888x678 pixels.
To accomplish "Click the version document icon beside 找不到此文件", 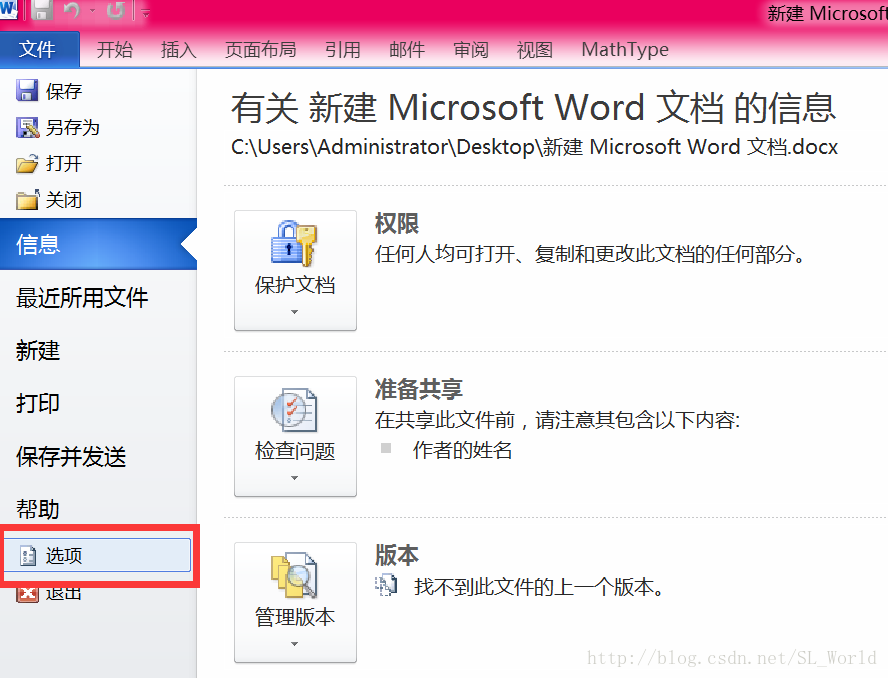I will click(386, 585).
